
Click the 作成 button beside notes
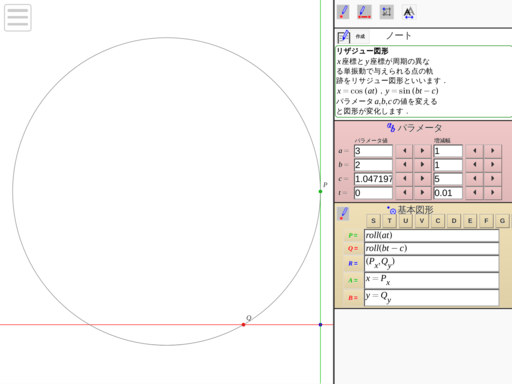[360, 36]
